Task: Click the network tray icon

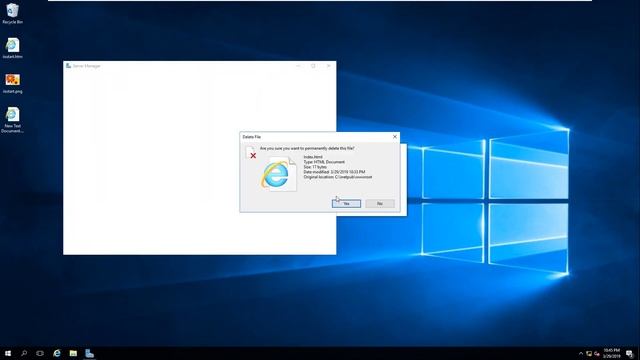Action: 589,353
